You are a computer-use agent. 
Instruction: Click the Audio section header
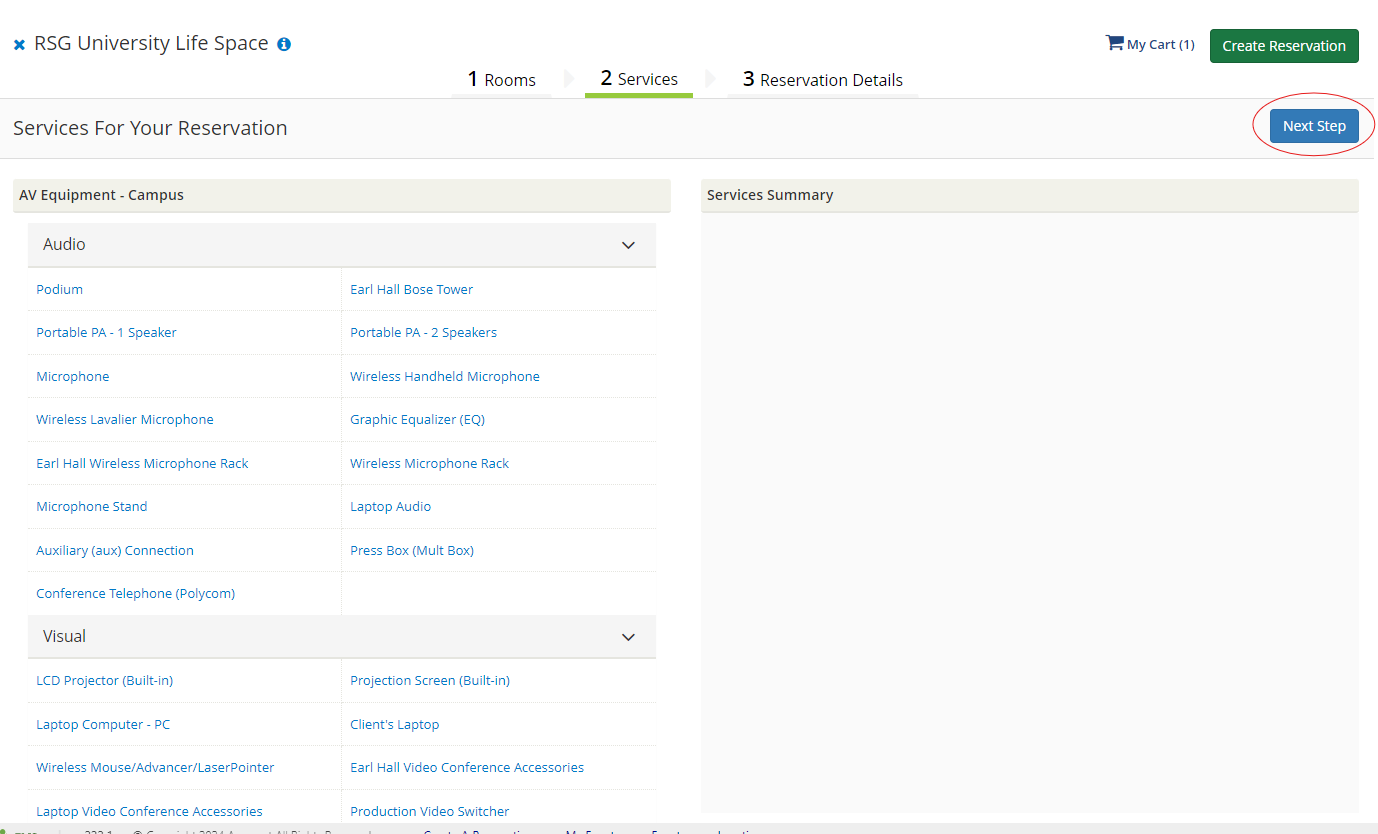click(x=342, y=245)
